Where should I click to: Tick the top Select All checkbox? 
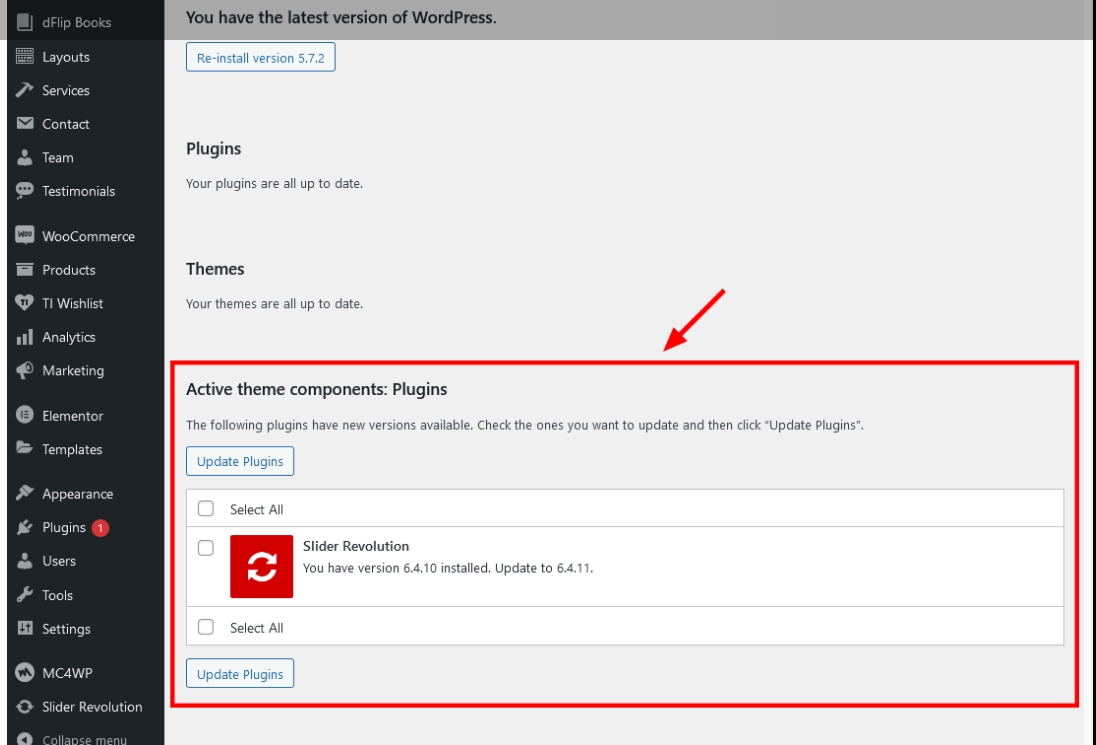pyautogui.click(x=206, y=508)
